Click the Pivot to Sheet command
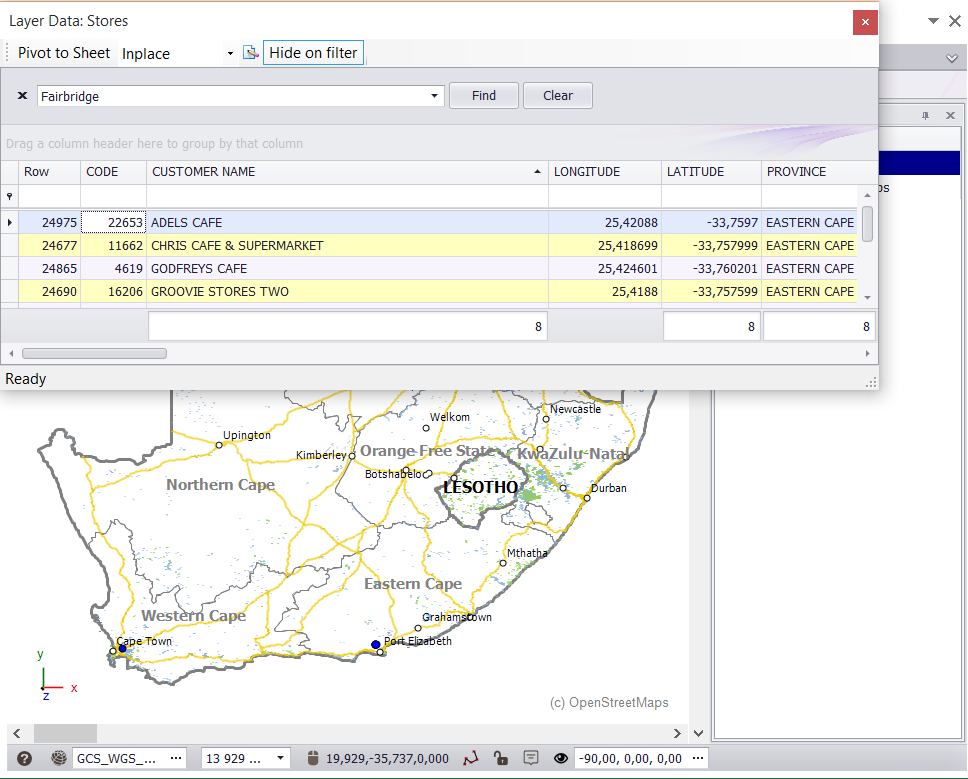This screenshot has width=968, height=779. [63, 52]
